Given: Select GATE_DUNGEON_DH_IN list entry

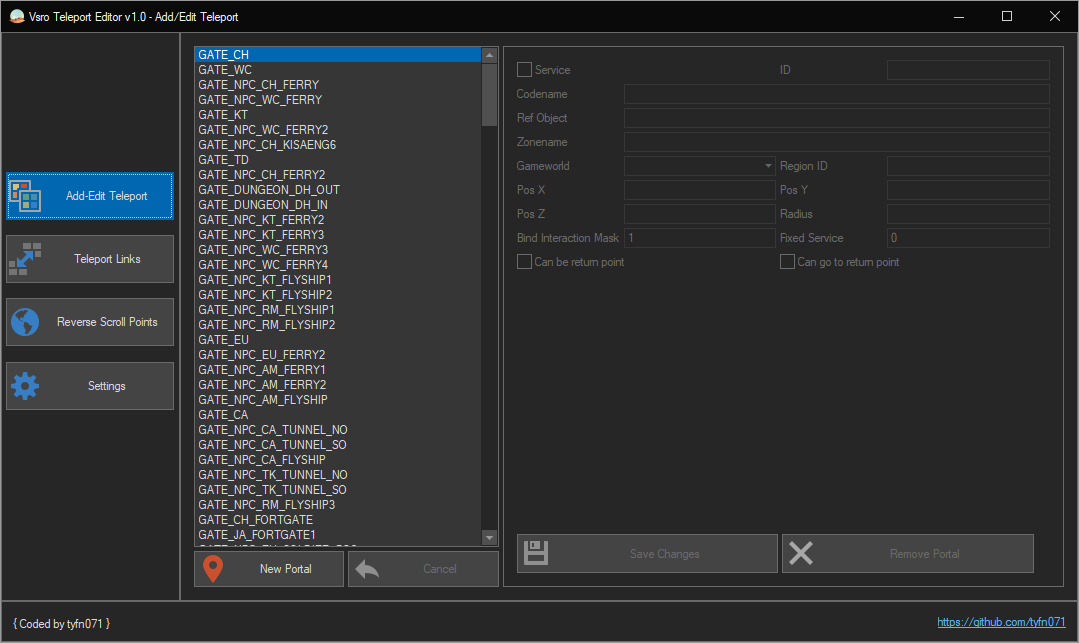Looking at the screenshot, I should click(x=263, y=205).
